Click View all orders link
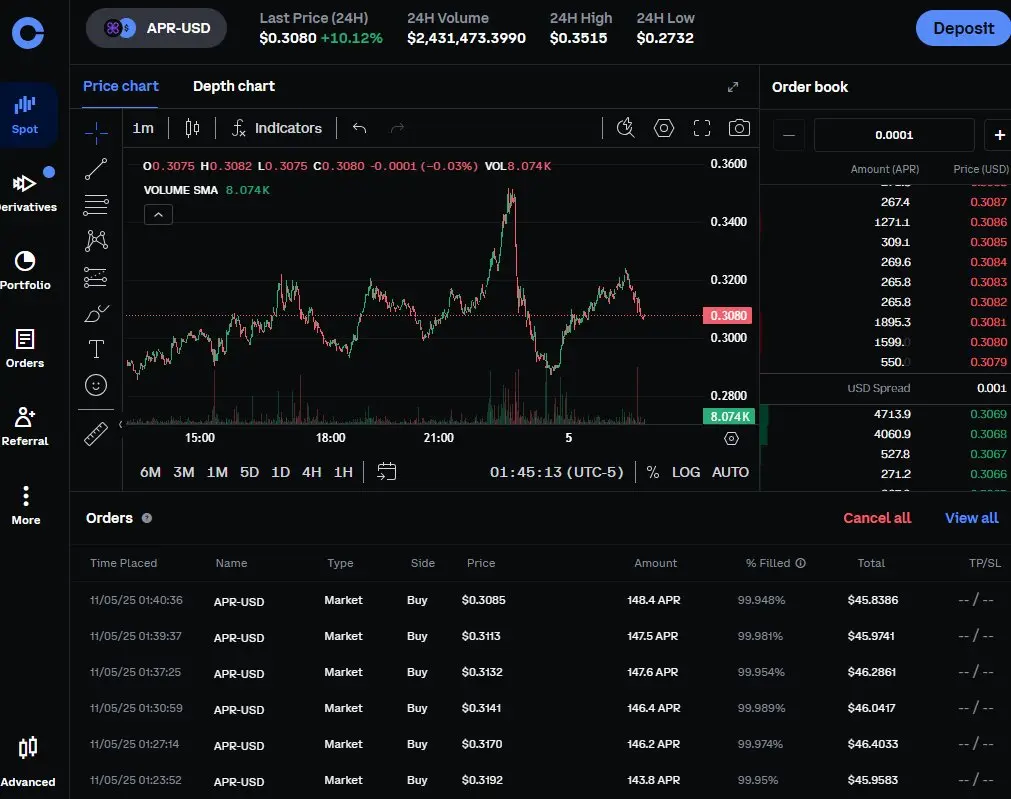The height and width of the screenshot is (799, 1011). 971,518
